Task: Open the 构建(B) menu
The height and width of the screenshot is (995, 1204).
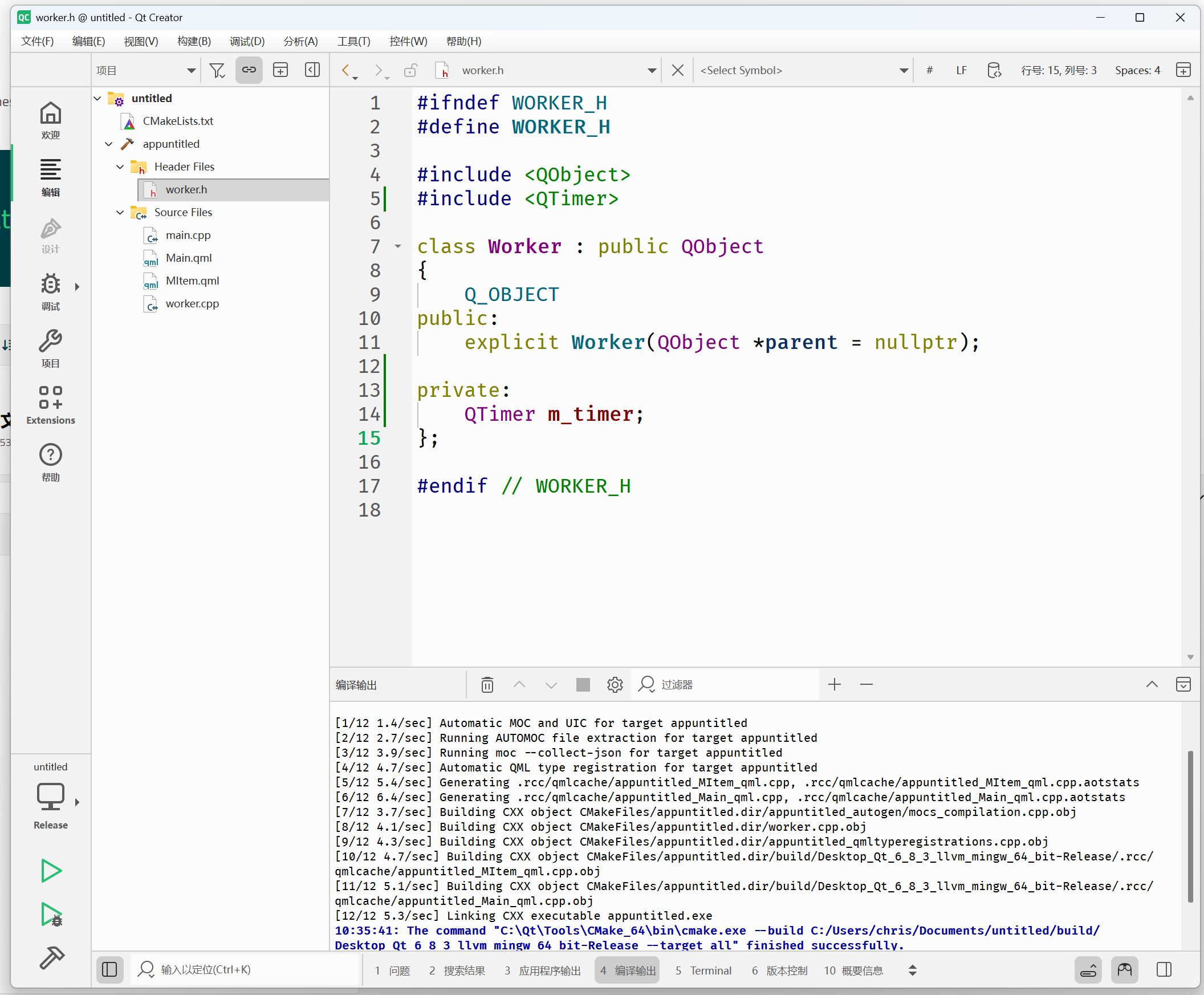Action: point(194,41)
